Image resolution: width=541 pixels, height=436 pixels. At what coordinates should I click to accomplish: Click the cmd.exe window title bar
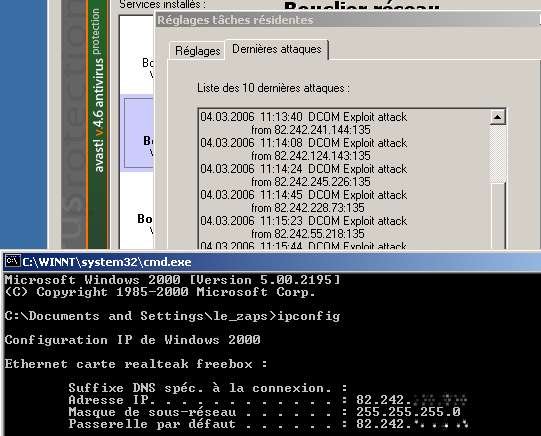point(272,262)
